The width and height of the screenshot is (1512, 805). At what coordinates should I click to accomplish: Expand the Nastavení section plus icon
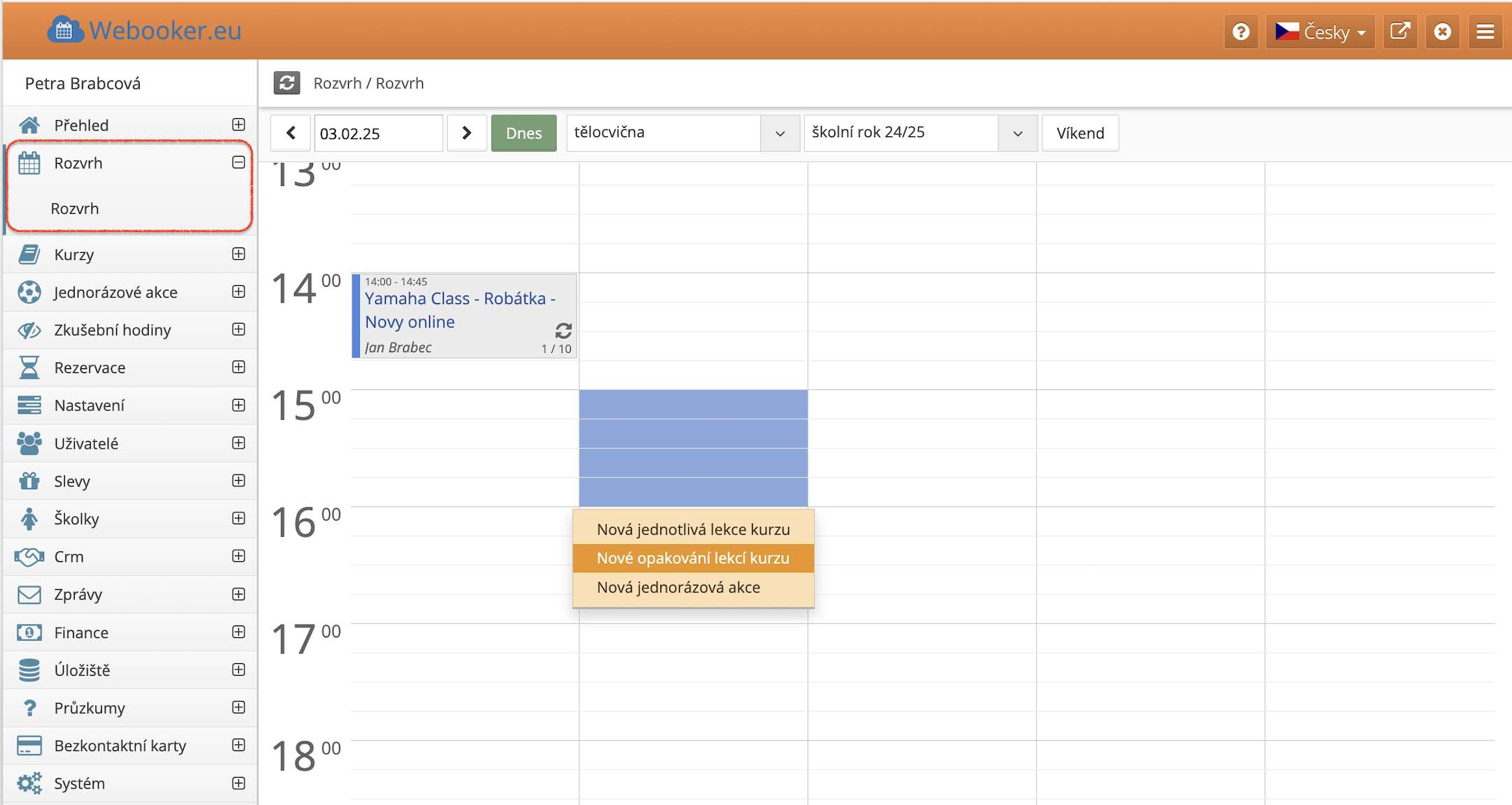(238, 405)
